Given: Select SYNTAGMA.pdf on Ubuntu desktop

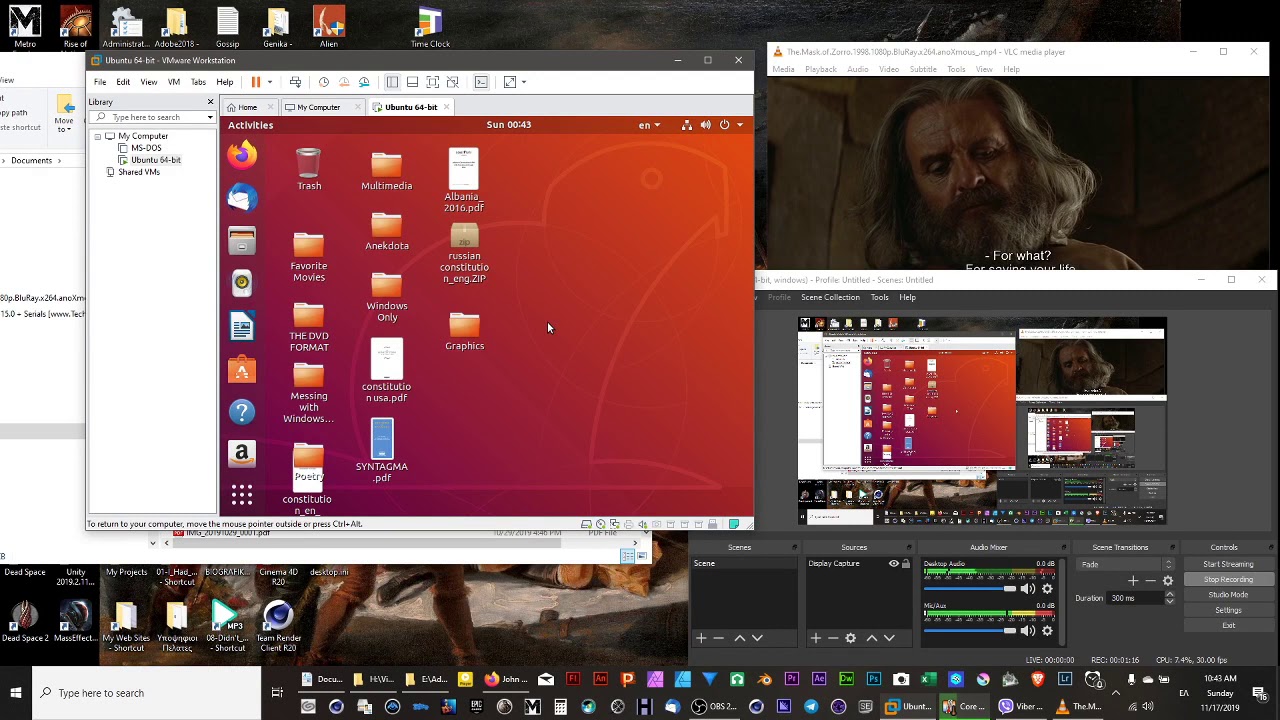Looking at the screenshot, I should 382,450.
